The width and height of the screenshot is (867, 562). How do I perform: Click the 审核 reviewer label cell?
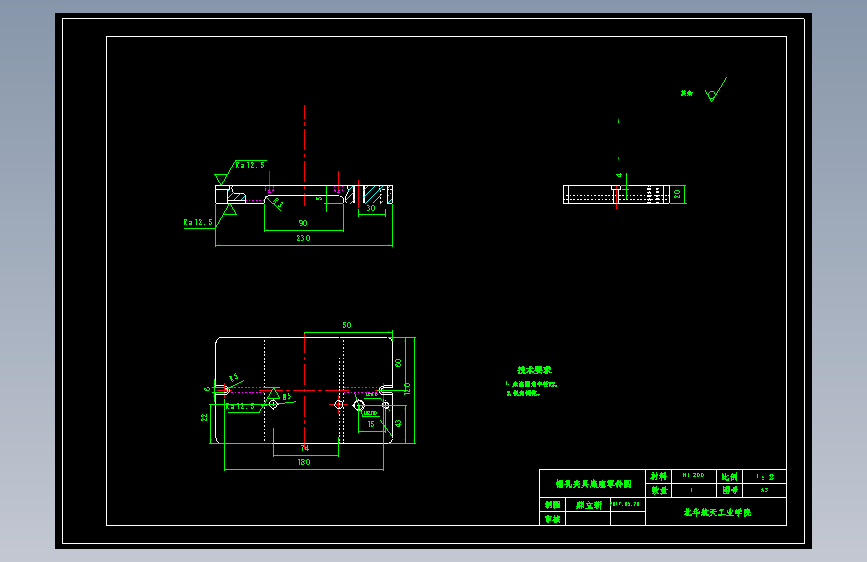point(552,519)
